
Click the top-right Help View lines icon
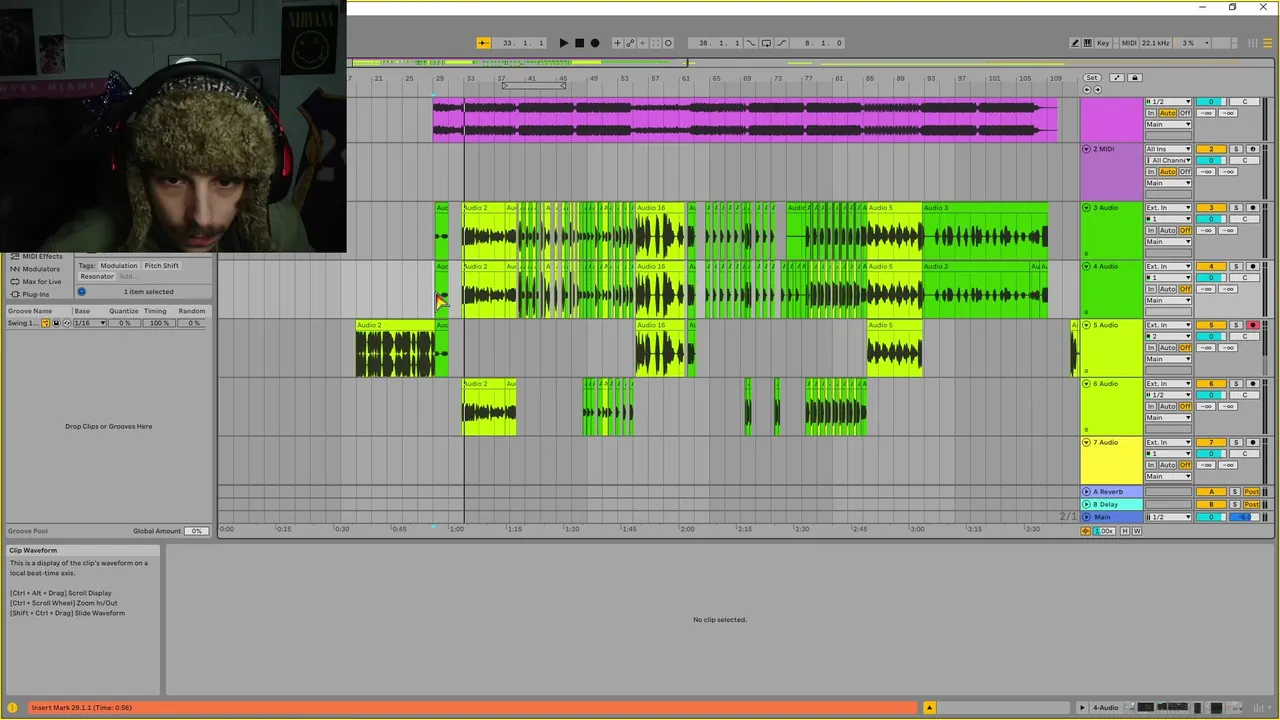pos(1268,43)
